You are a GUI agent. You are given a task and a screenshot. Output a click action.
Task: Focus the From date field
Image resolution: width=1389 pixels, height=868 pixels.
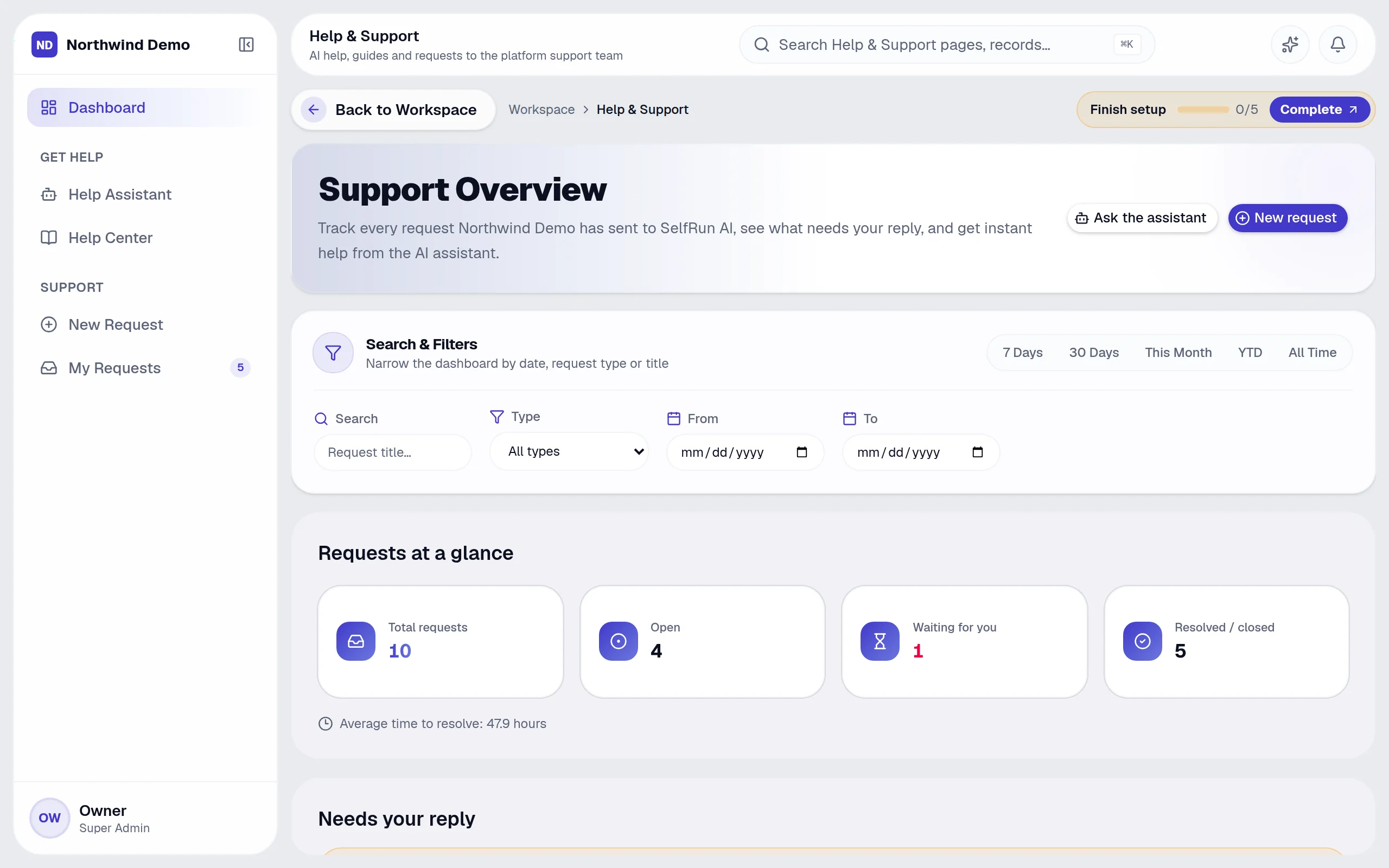(x=745, y=452)
